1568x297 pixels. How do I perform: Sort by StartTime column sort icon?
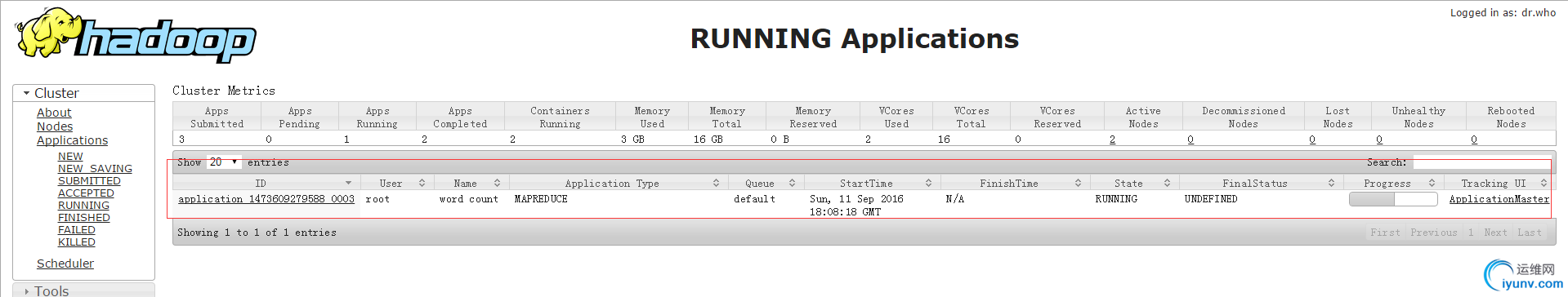tap(928, 183)
